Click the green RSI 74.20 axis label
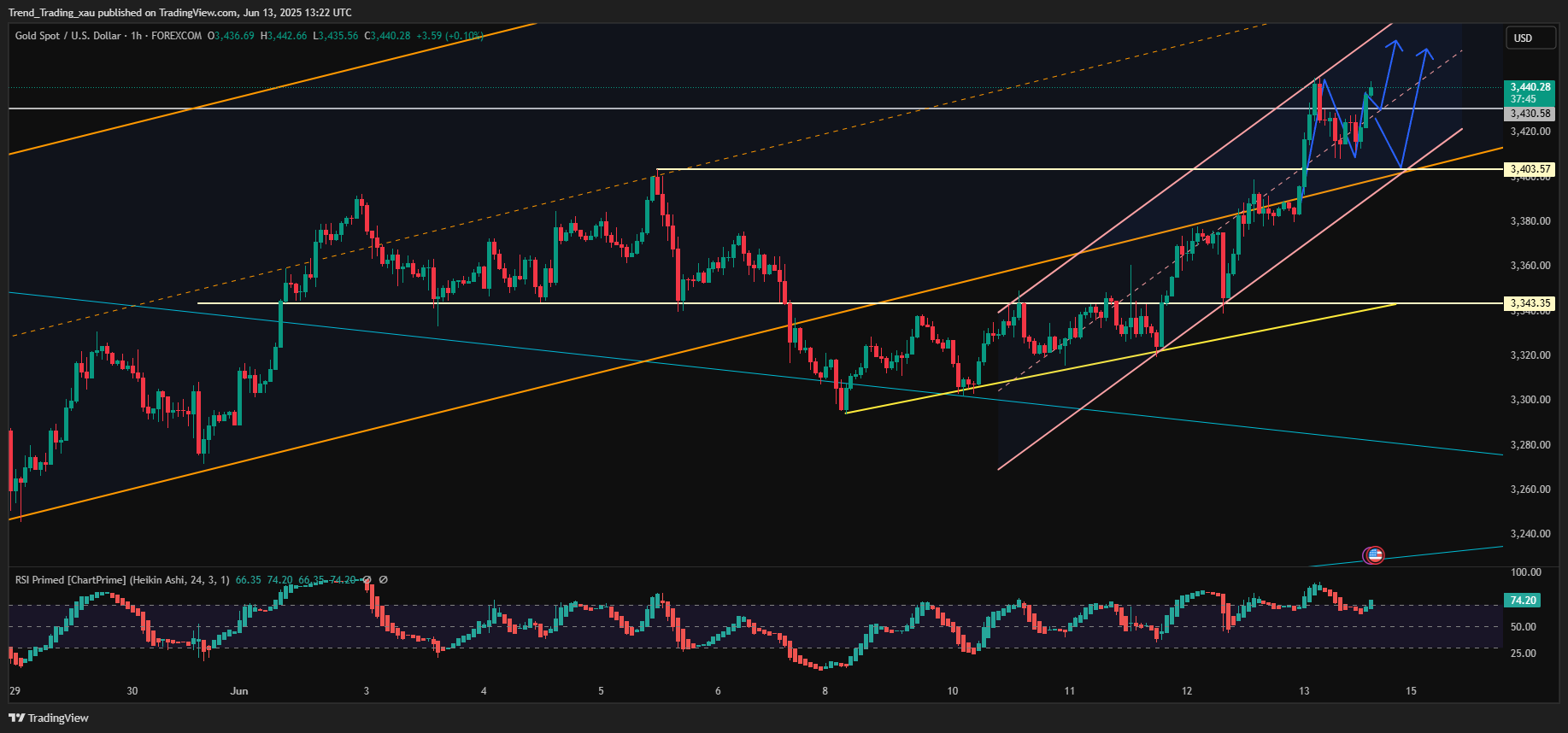Screen dimensions: 1568x733 1524,601
